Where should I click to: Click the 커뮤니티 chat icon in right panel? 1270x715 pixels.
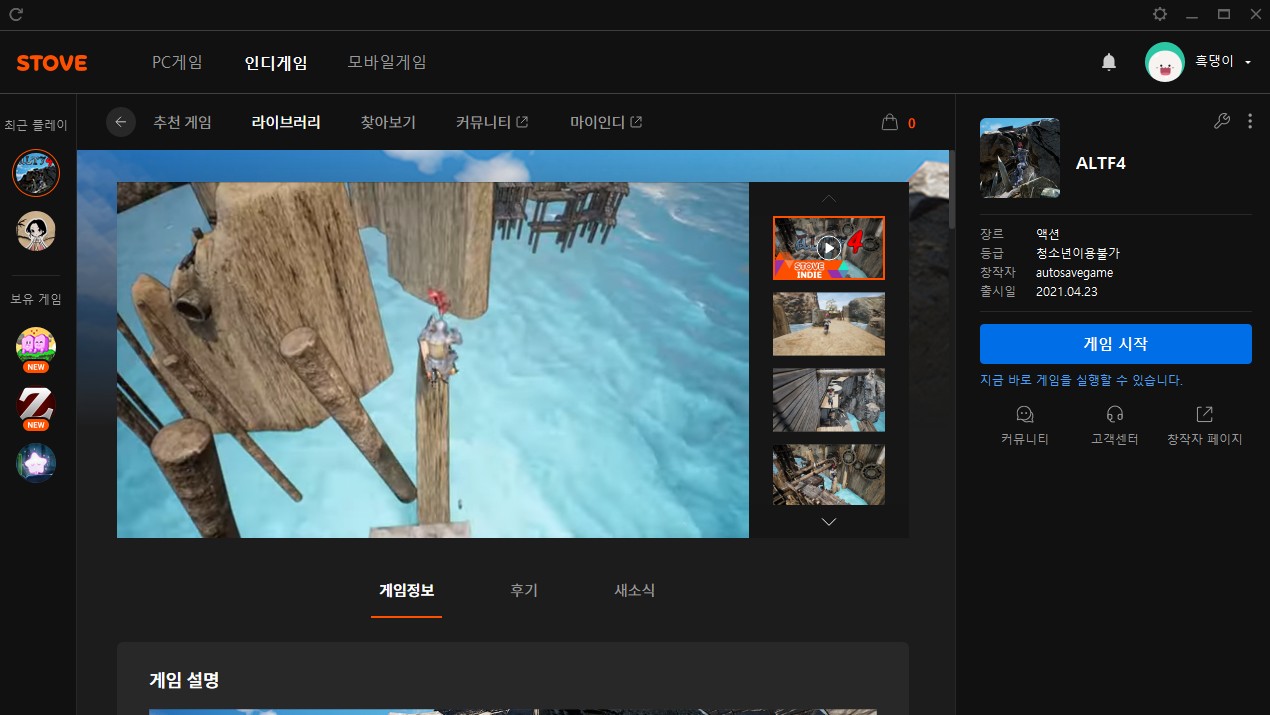(x=1024, y=414)
